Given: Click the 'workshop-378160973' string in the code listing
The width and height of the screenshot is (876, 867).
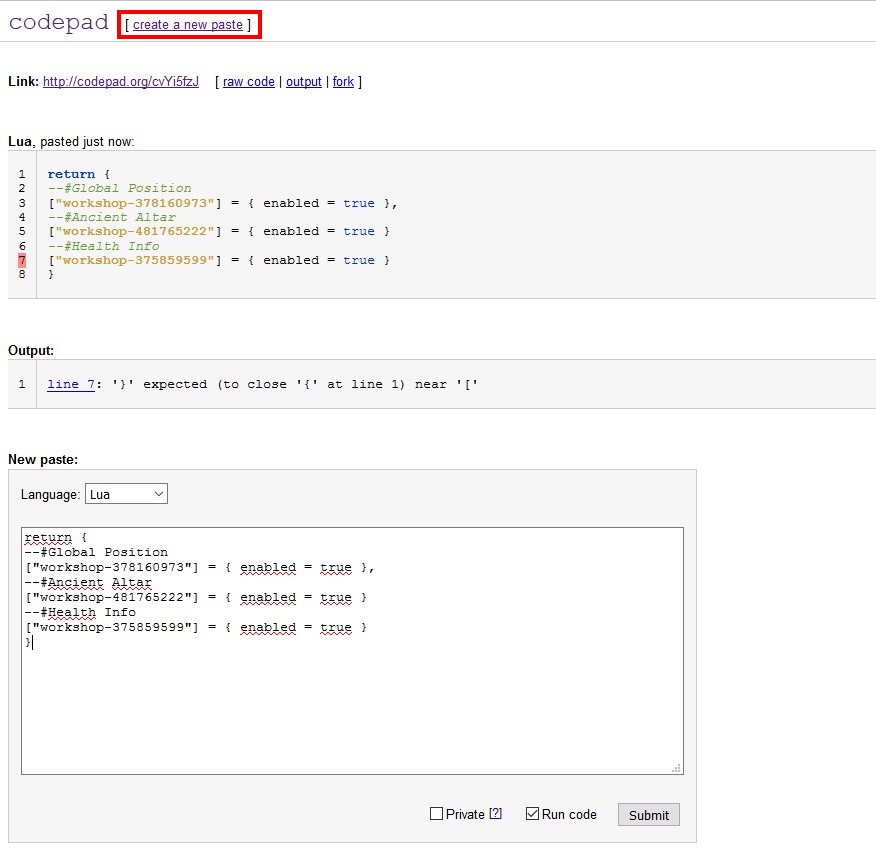Looking at the screenshot, I should click(135, 203).
